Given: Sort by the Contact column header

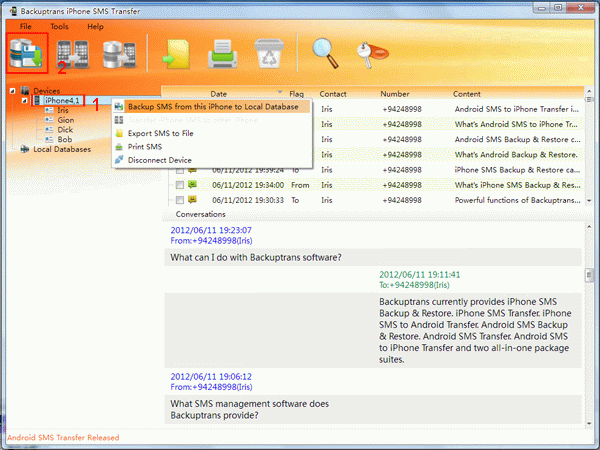Looking at the screenshot, I should tap(333, 94).
